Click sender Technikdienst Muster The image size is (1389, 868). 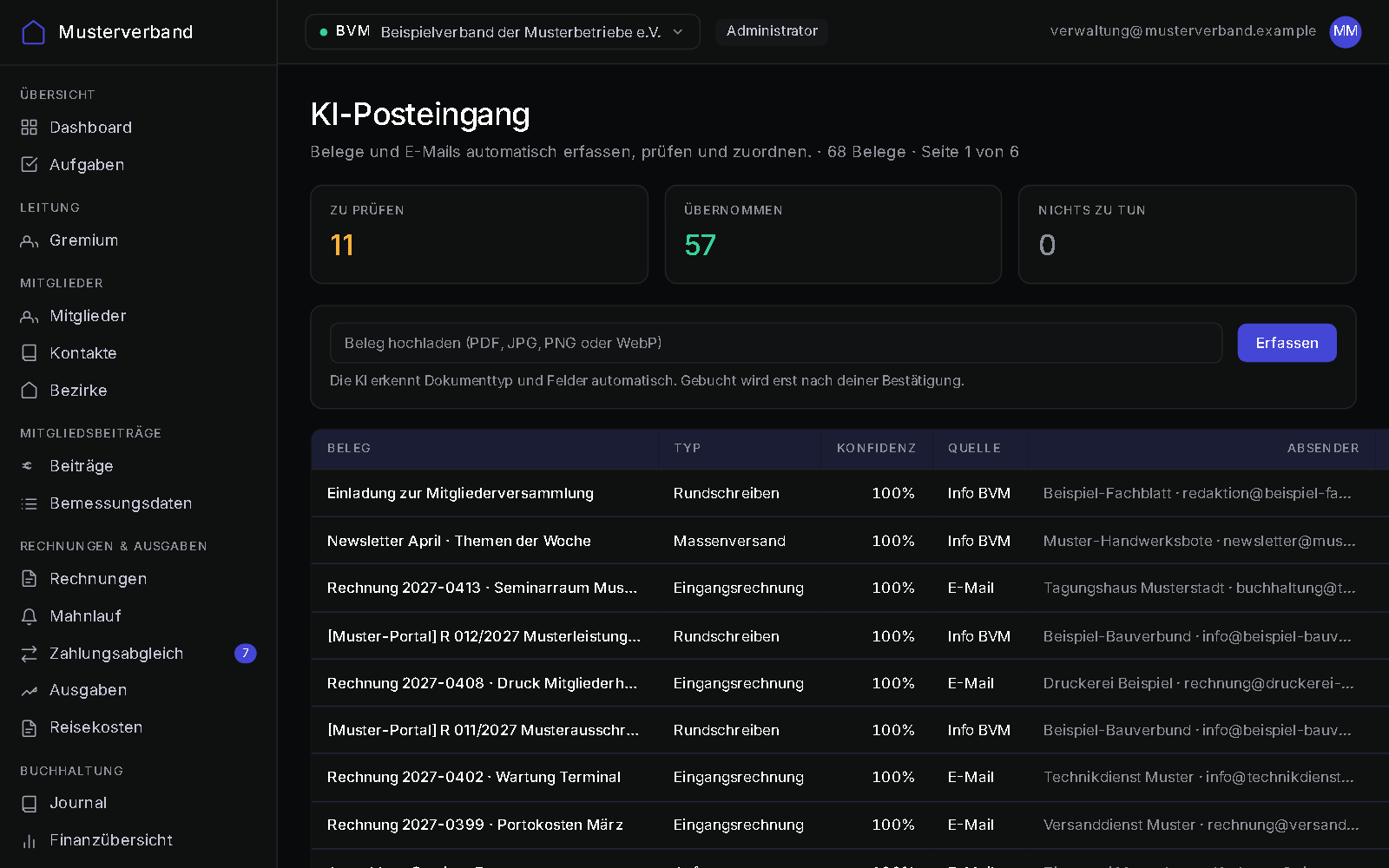click(1198, 777)
